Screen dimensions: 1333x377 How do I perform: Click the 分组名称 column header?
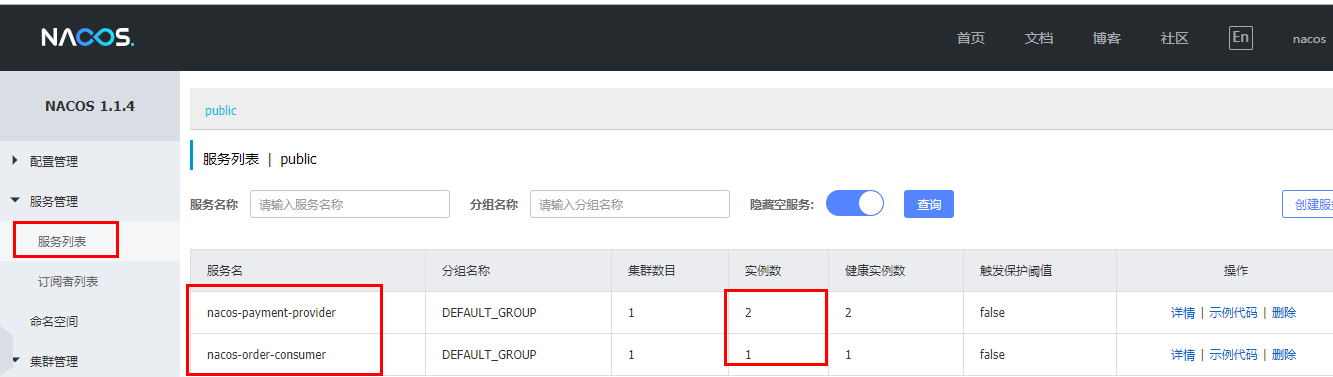click(x=466, y=271)
